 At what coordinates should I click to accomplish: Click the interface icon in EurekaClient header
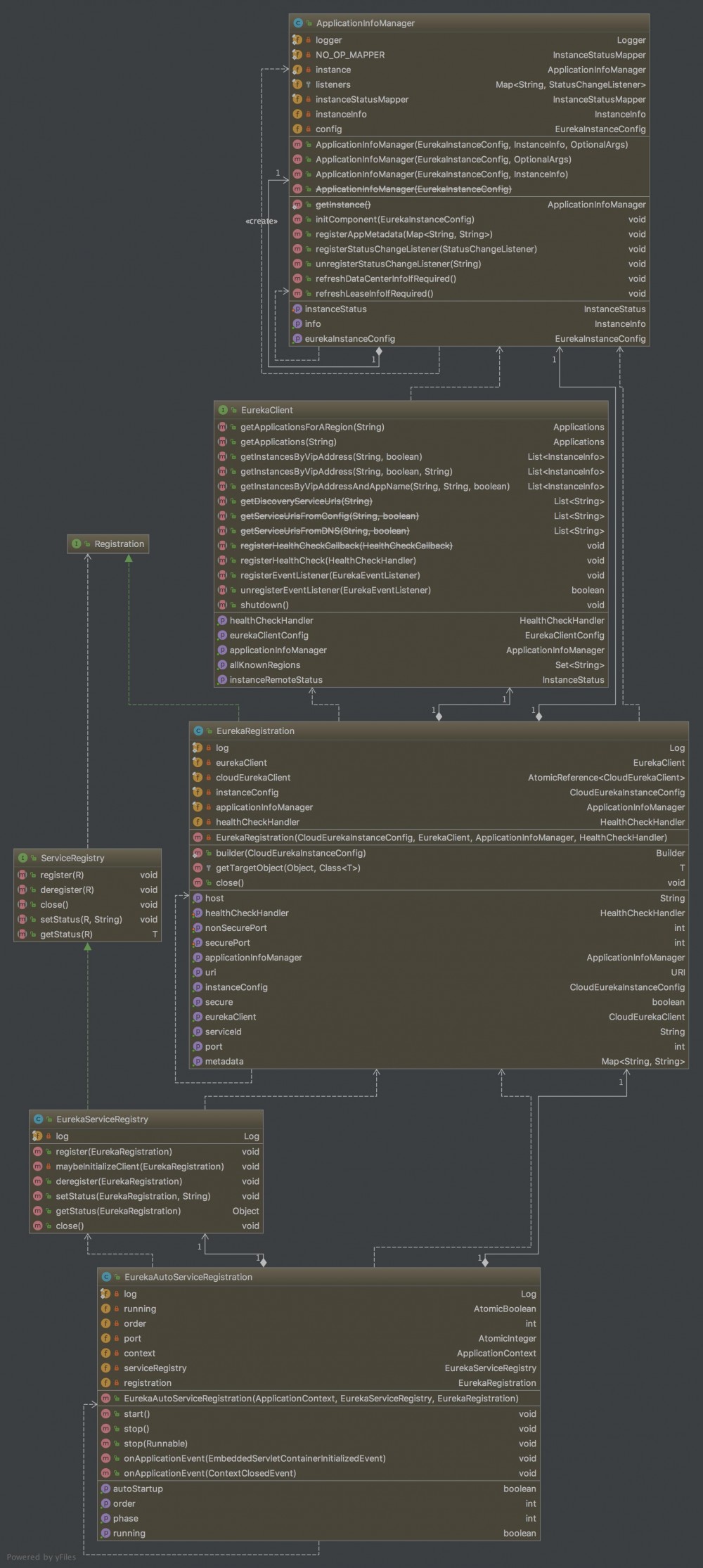[x=223, y=410]
